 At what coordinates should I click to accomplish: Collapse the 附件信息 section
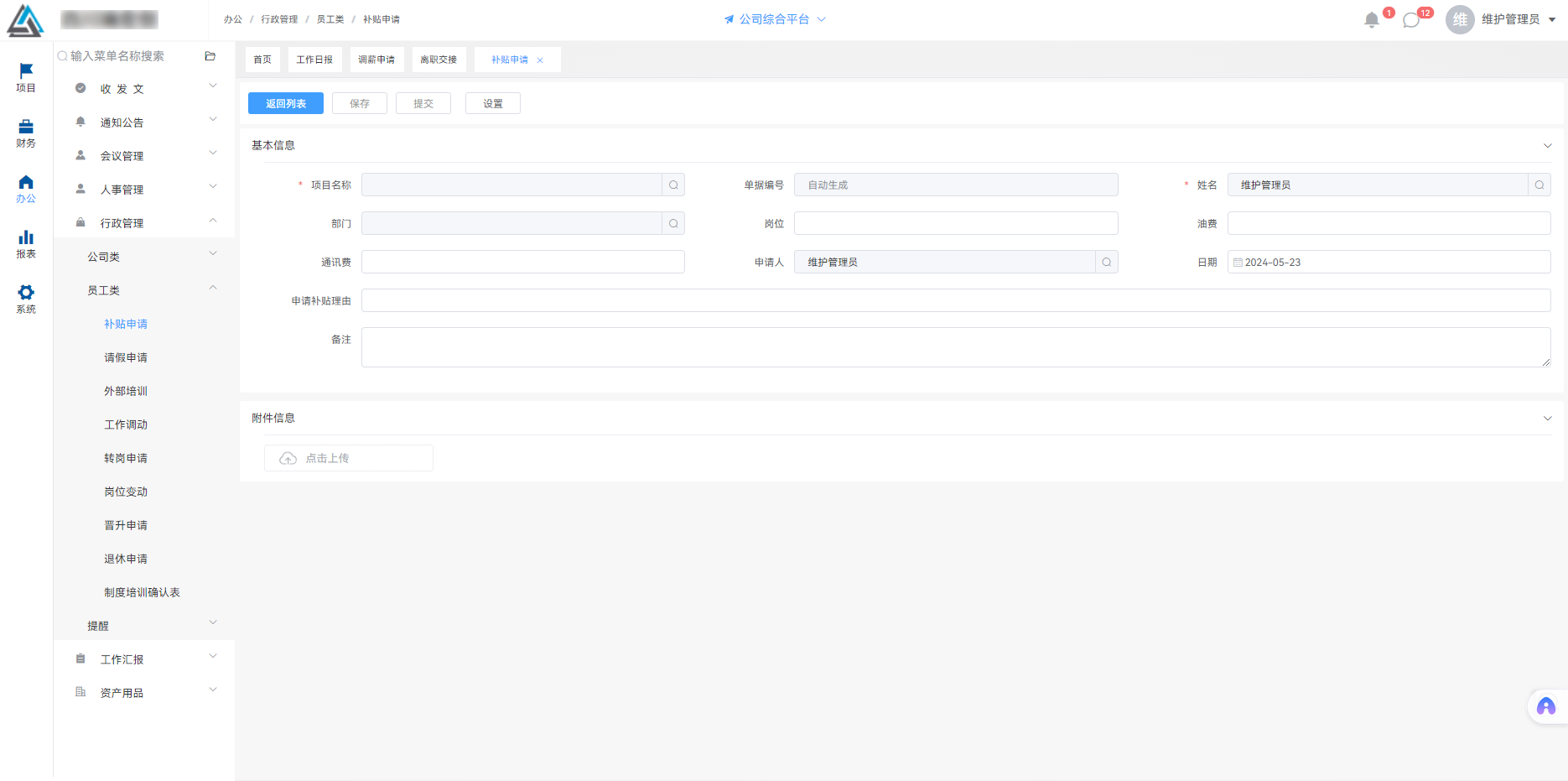pyautogui.click(x=1547, y=419)
